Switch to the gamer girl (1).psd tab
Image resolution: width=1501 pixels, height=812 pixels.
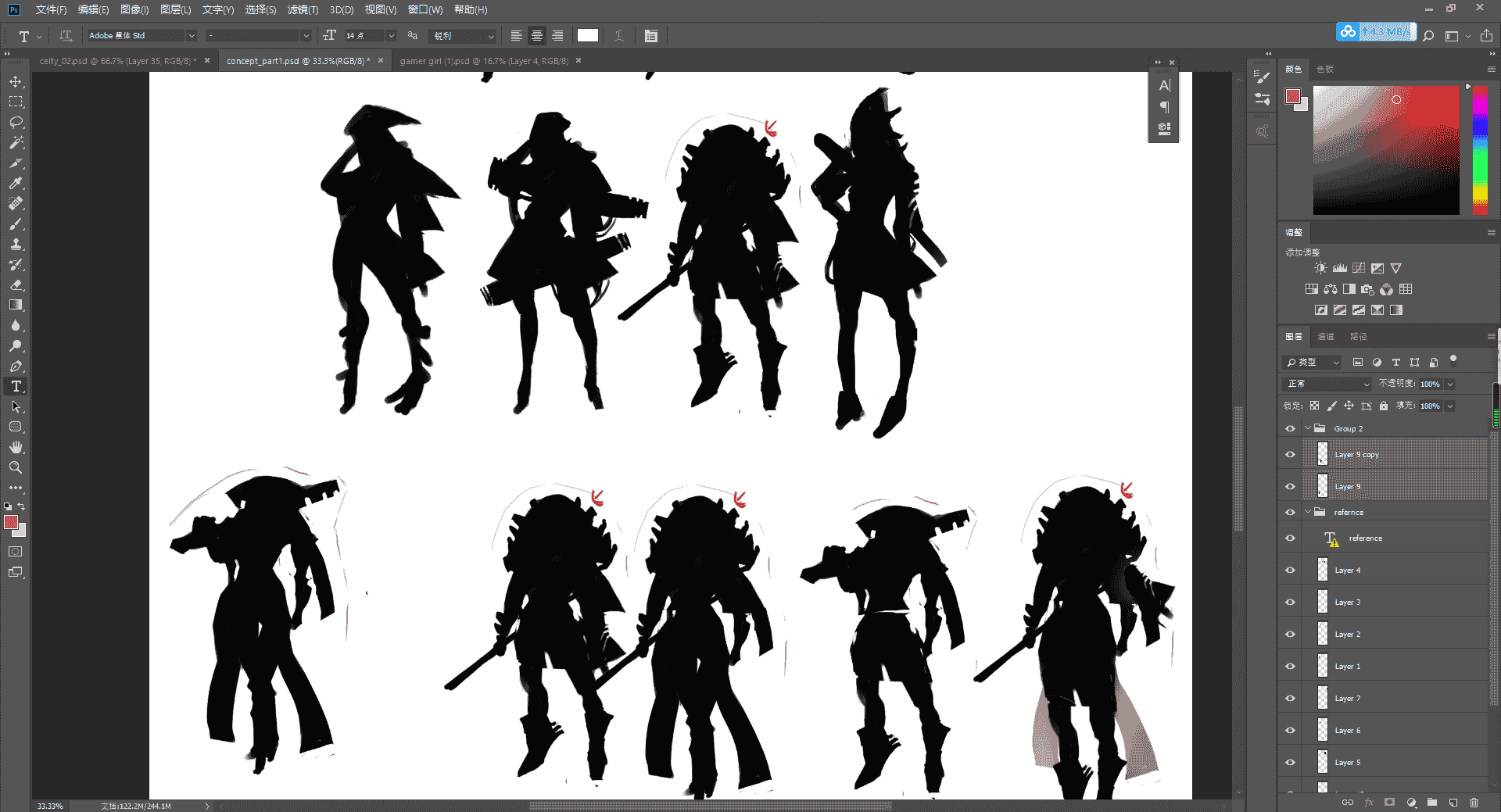[x=485, y=61]
